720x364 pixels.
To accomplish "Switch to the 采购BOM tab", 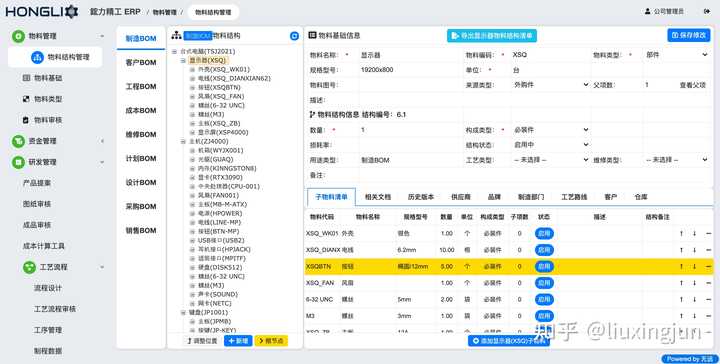I will point(141,207).
